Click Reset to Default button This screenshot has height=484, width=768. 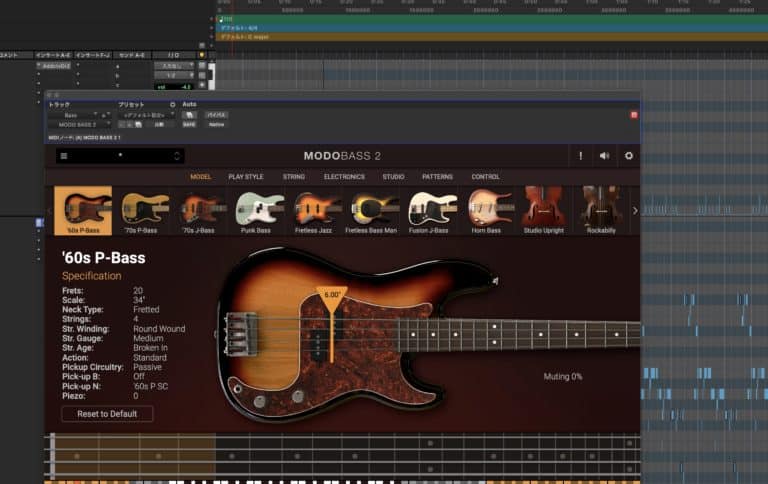click(x=107, y=414)
